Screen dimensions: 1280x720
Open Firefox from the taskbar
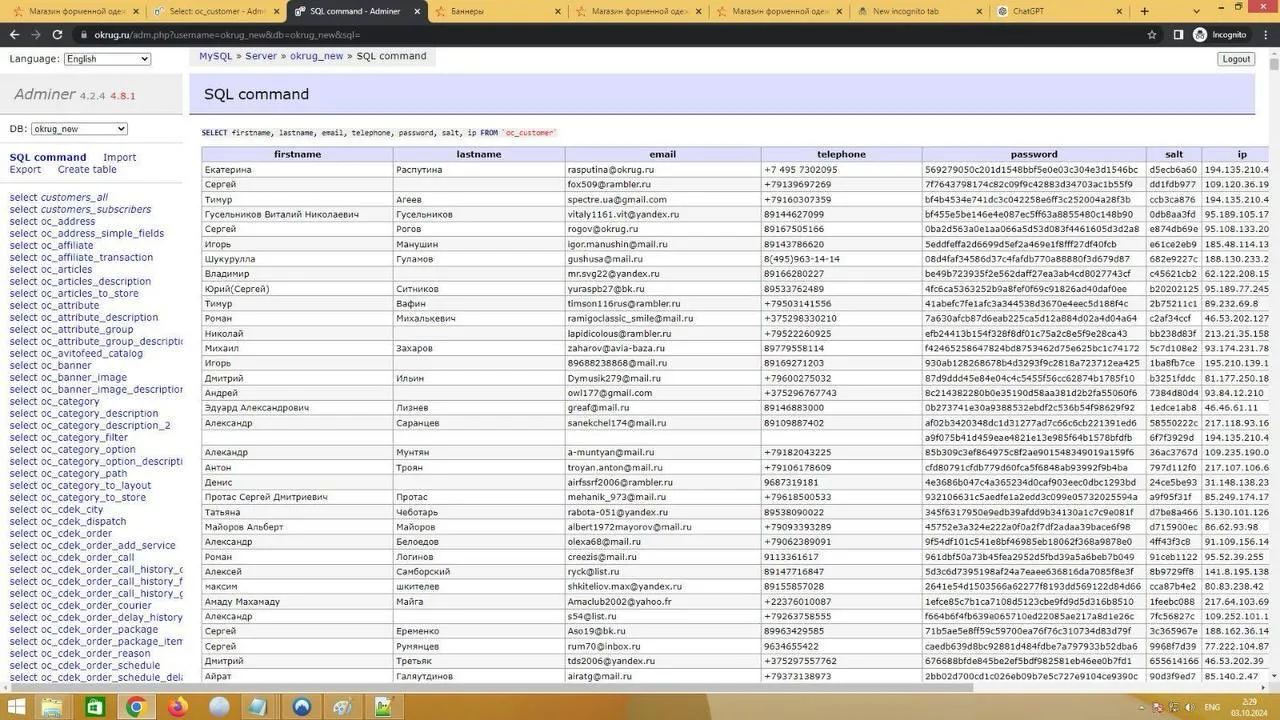pyautogui.click(x=178, y=707)
